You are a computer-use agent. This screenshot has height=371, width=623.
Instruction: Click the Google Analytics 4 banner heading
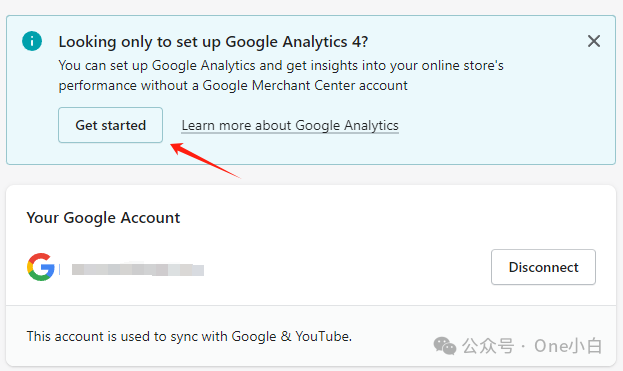tap(213, 42)
